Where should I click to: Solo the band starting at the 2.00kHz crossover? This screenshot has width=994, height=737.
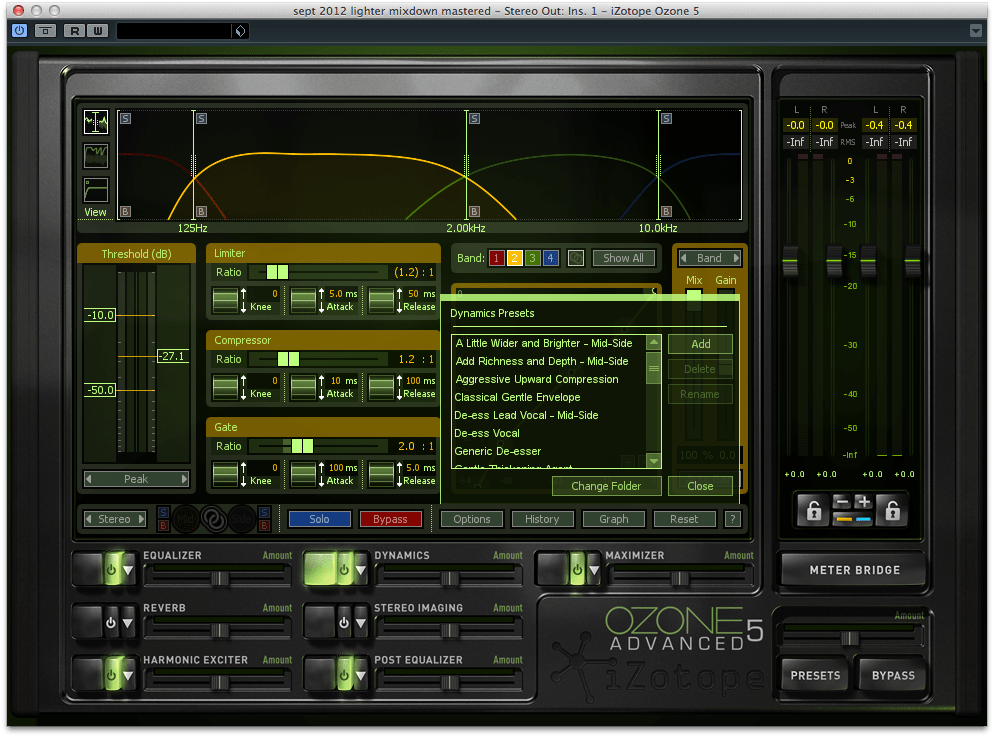pyautogui.click(x=474, y=119)
